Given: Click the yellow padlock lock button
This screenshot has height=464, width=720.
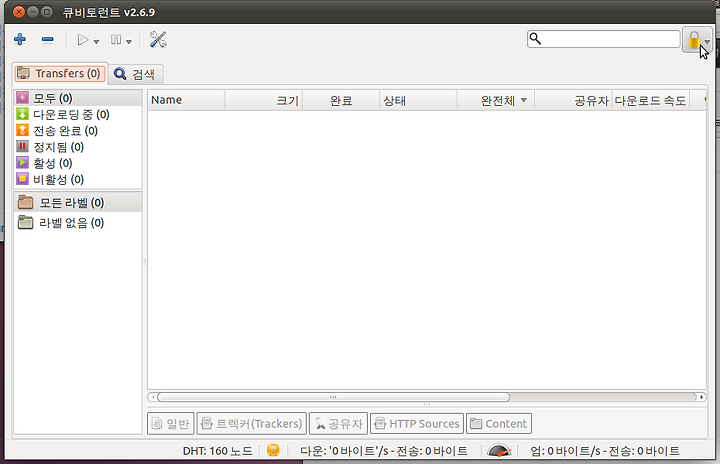Looking at the screenshot, I should tap(693, 40).
